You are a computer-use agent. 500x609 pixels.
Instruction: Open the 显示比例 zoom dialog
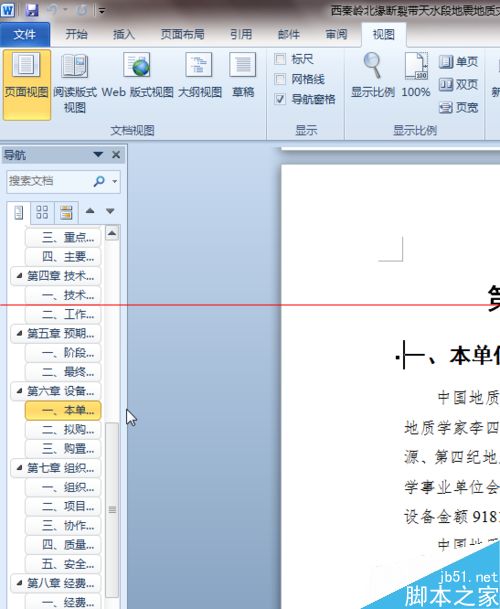click(x=373, y=76)
